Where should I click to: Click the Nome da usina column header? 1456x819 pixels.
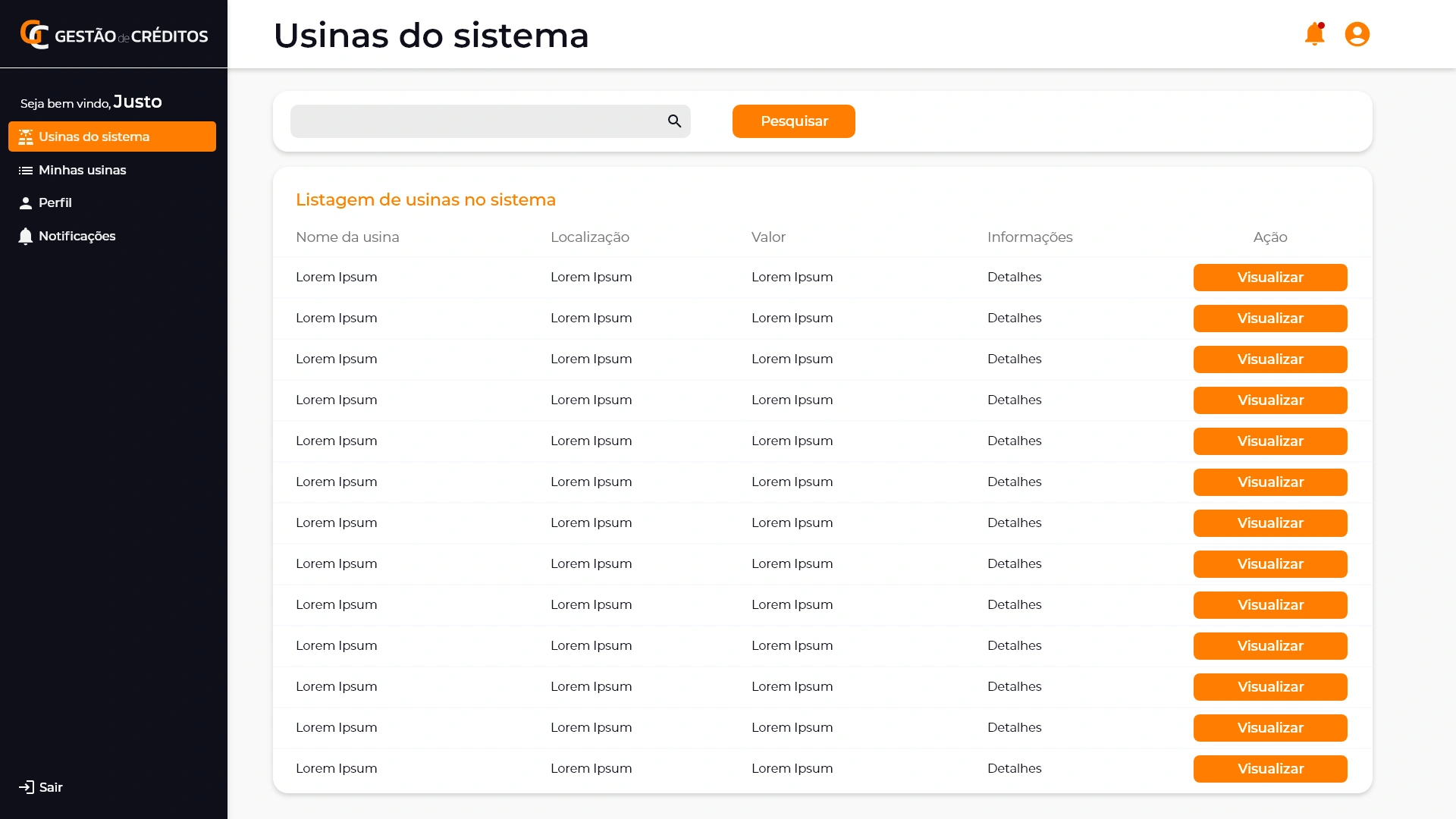pyautogui.click(x=347, y=237)
